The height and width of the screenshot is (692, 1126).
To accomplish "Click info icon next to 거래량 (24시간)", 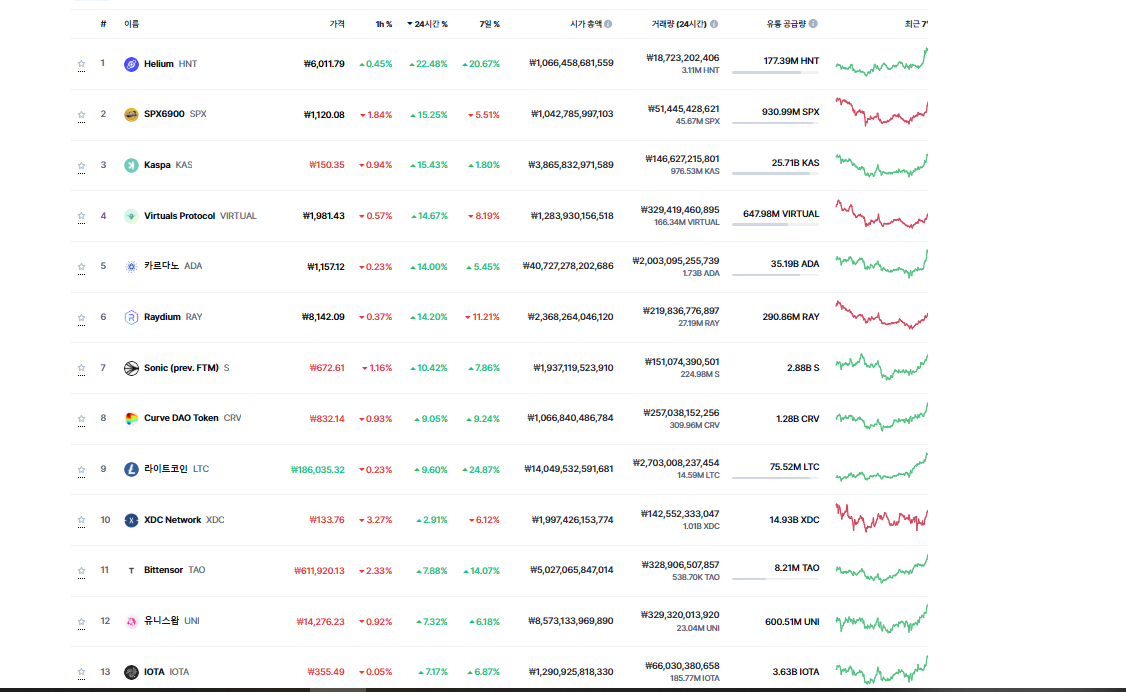I will [714, 24].
